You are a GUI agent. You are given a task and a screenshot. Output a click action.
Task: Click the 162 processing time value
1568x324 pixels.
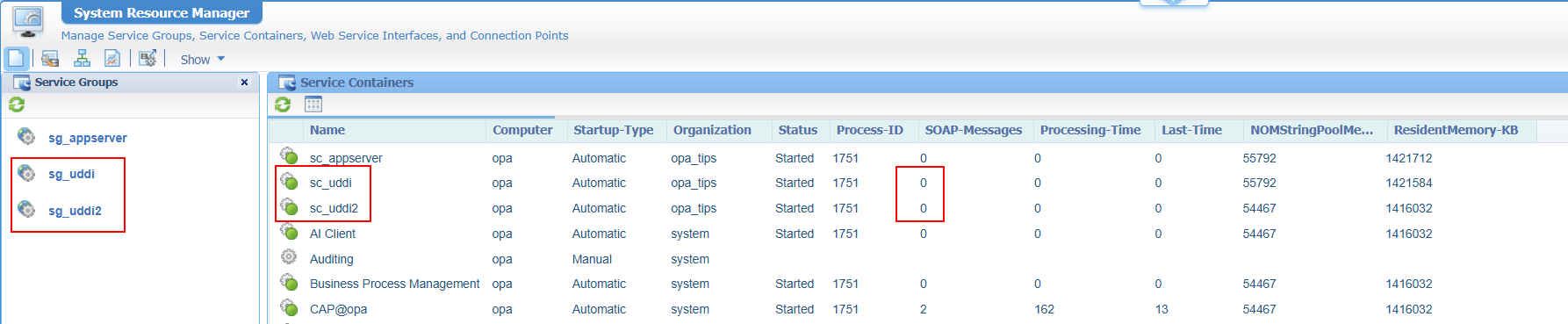click(x=1044, y=309)
